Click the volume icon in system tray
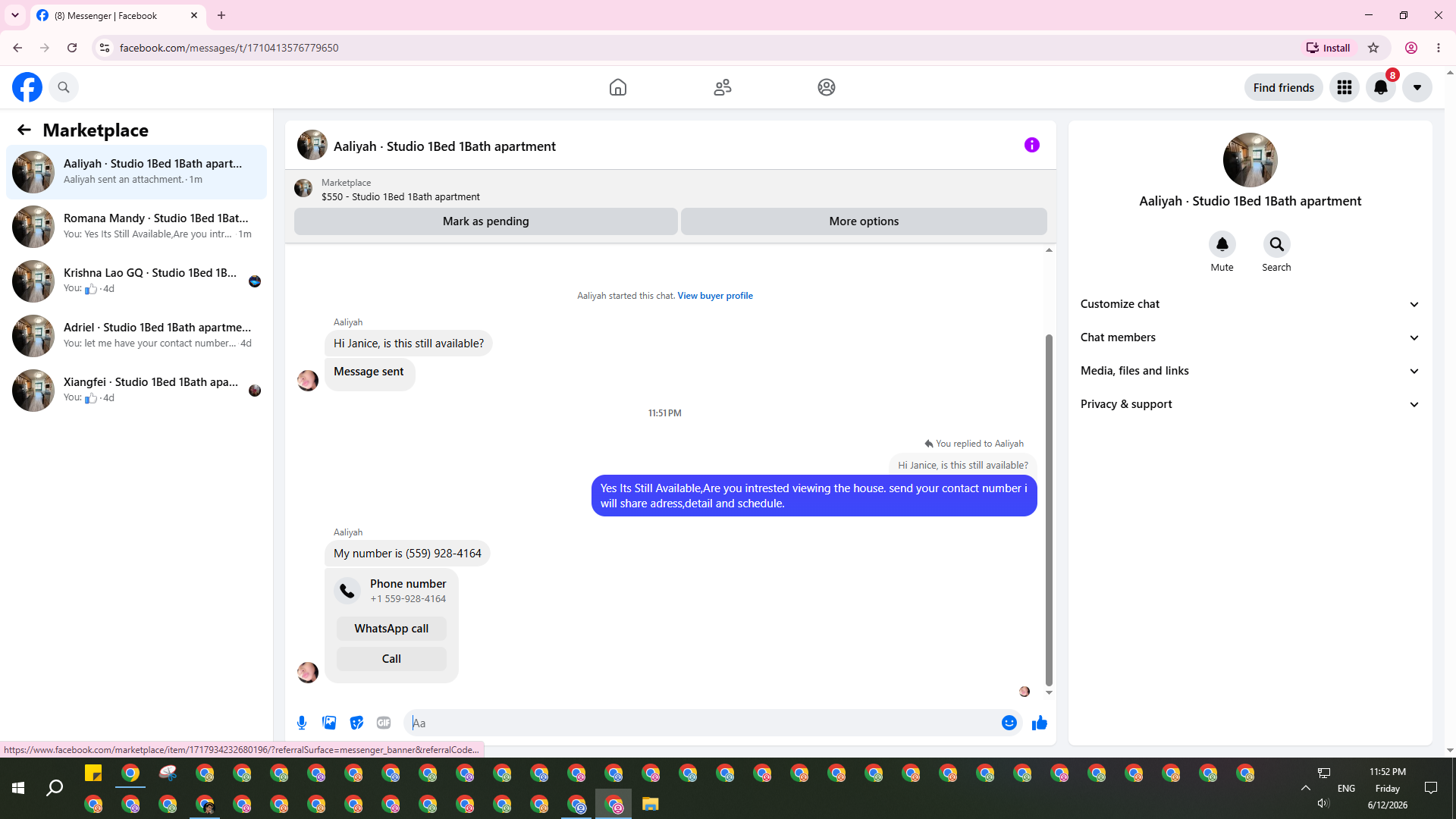This screenshot has width=1456, height=819. click(x=1323, y=803)
